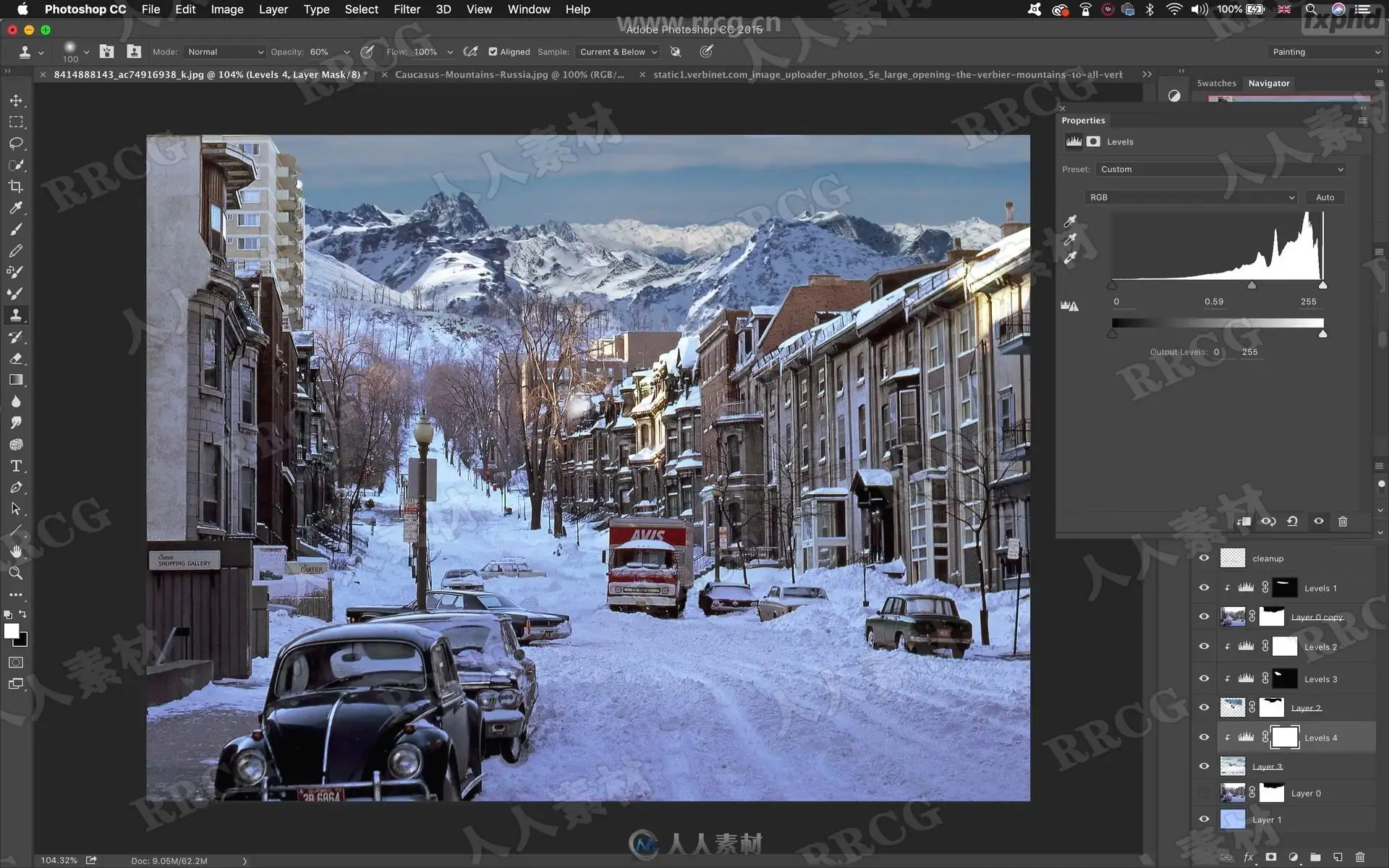Switch to the Swatches tab
Screen dimensions: 1389x868
pos(1216,83)
